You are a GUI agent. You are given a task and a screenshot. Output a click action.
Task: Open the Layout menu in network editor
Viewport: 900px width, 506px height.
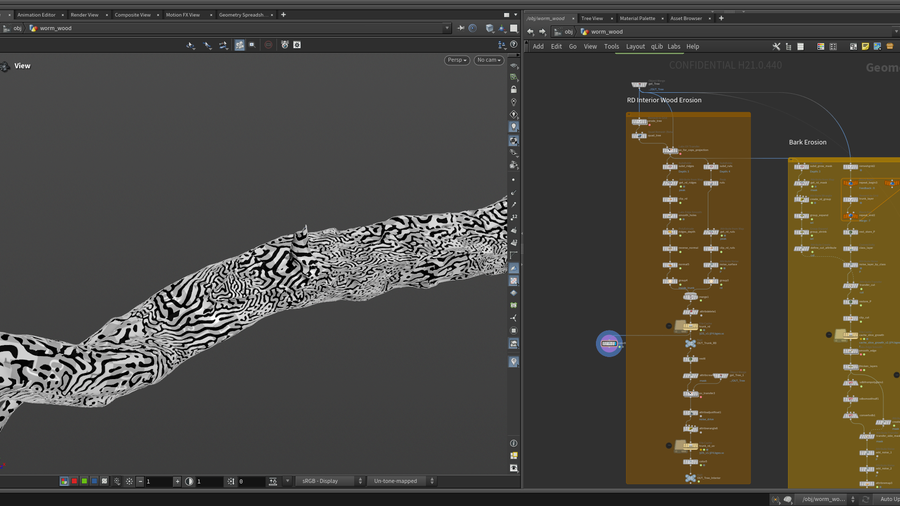pos(635,46)
